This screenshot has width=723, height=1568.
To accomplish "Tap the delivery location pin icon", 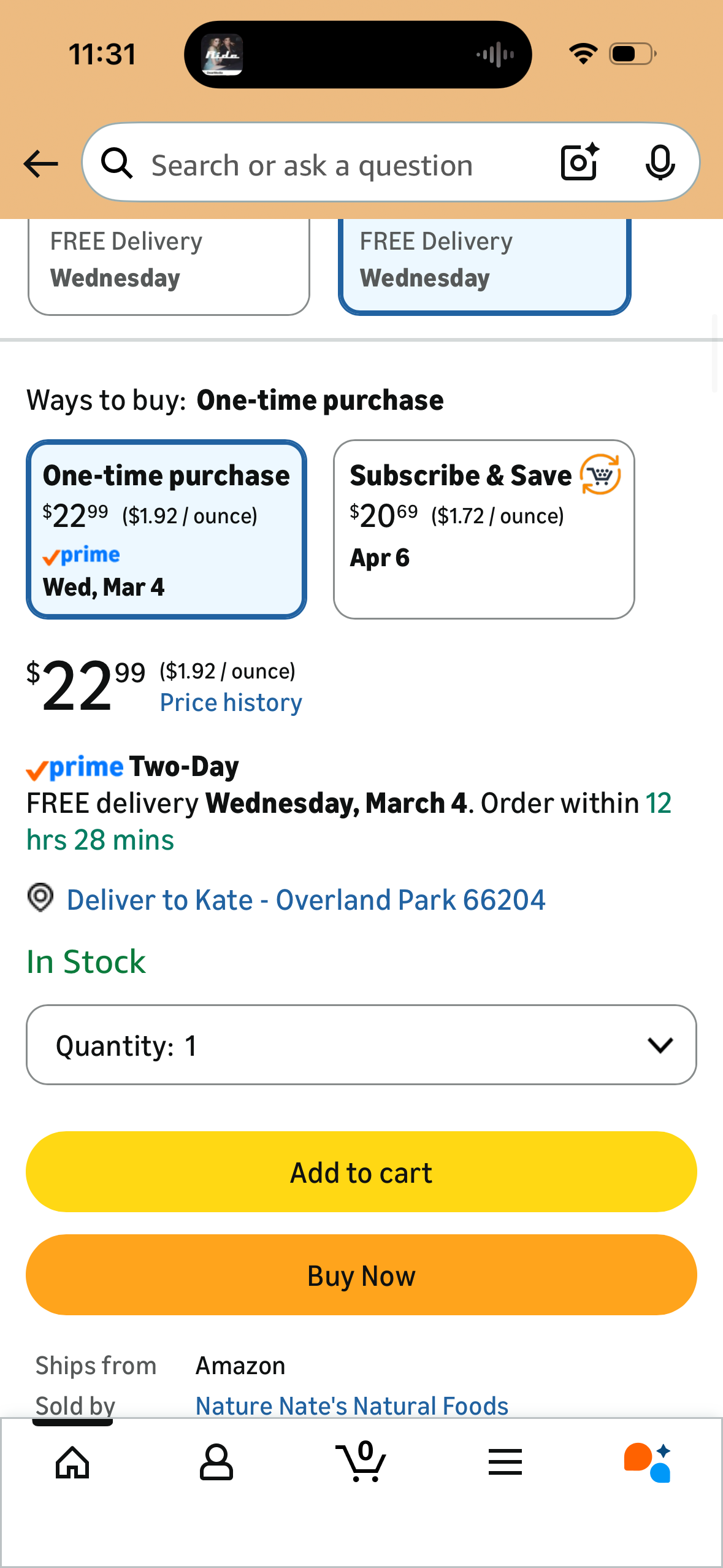I will point(40,898).
